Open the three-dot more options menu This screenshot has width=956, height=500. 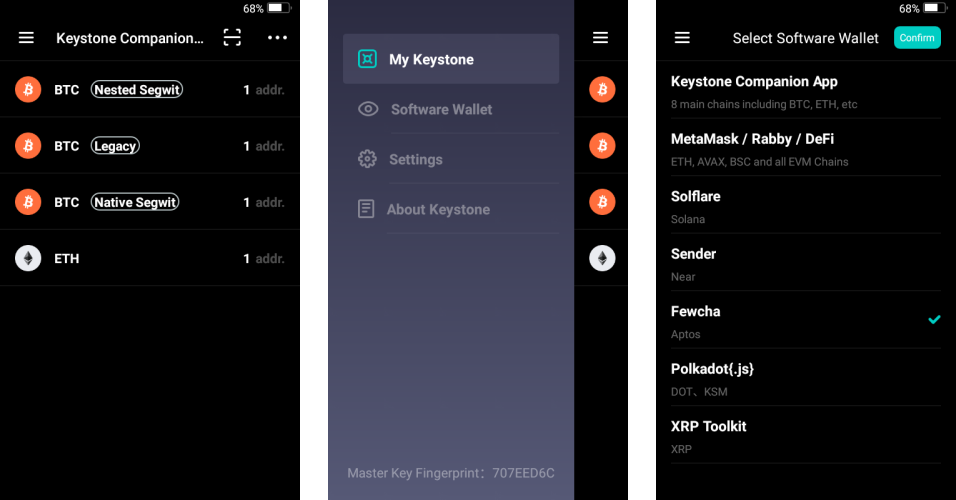277,38
